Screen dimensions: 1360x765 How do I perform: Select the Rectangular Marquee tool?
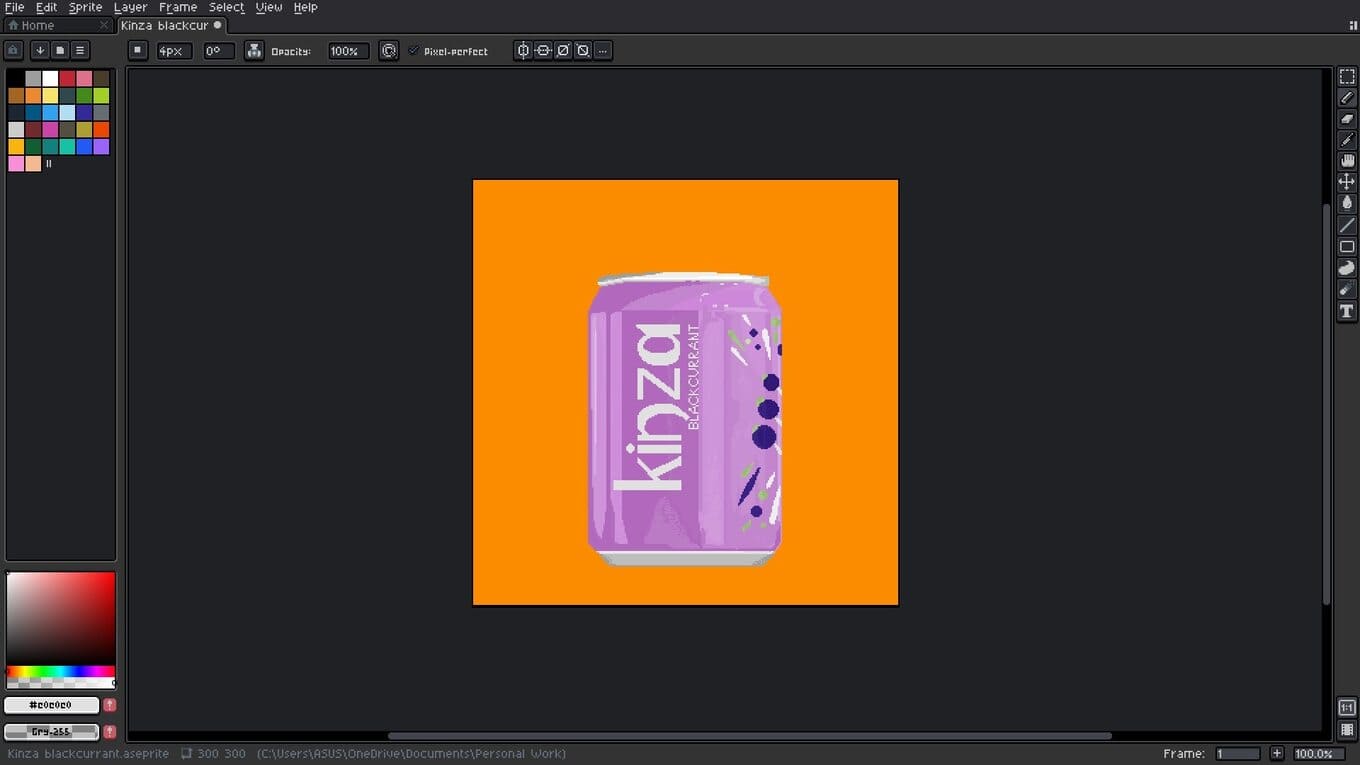[1347, 77]
